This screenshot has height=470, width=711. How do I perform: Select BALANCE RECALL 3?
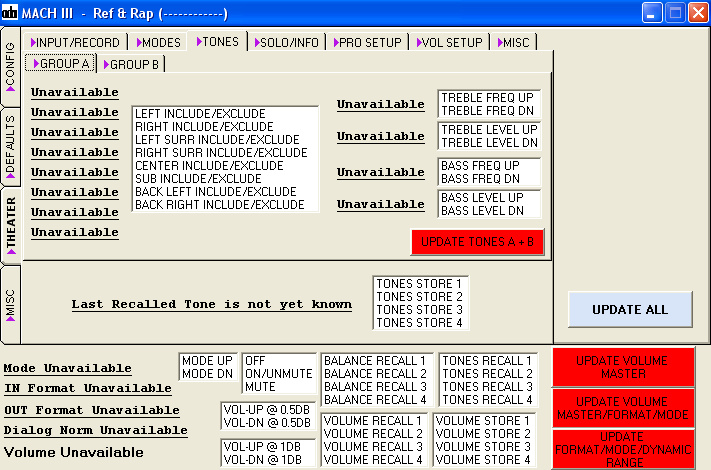375,387
